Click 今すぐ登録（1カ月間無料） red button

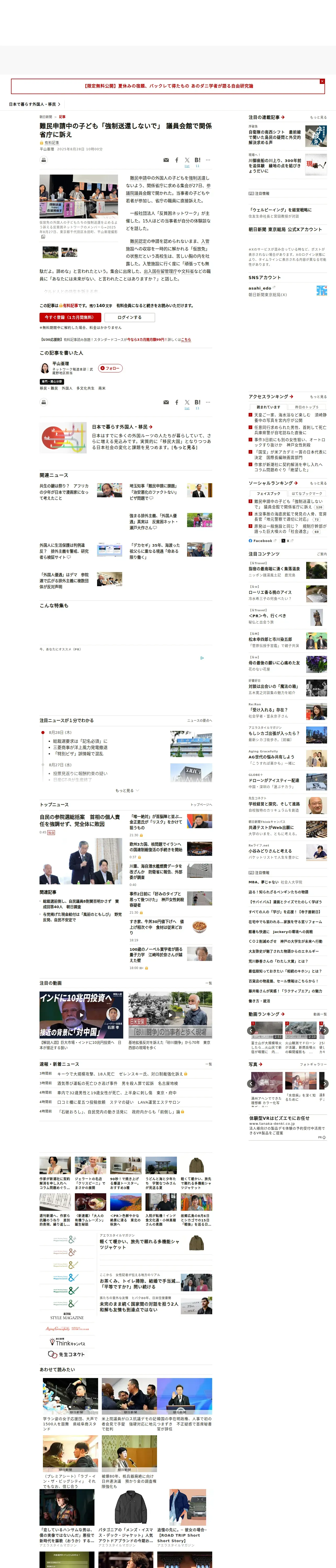tap(70, 317)
